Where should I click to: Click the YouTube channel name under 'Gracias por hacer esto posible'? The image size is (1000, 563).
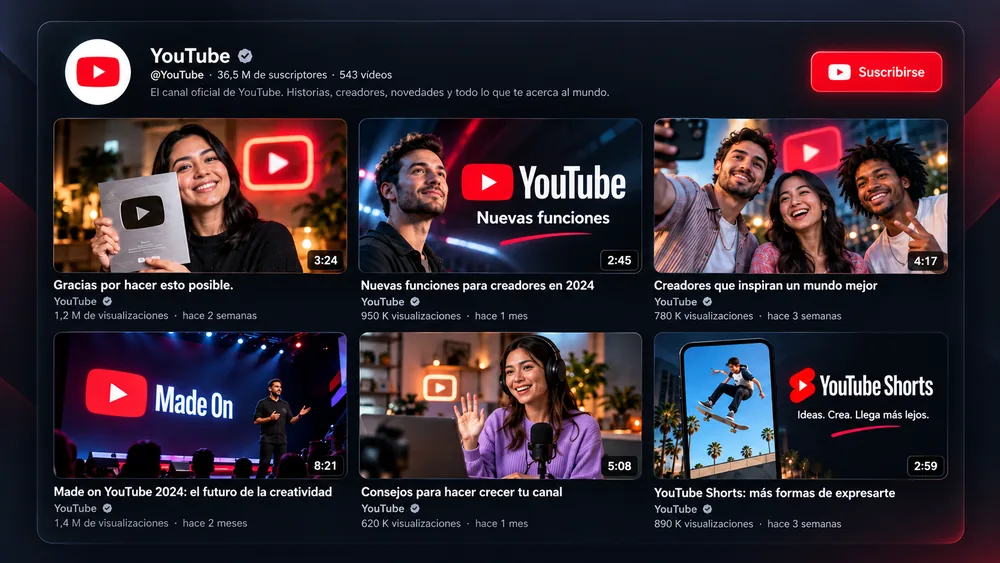[x=75, y=302]
